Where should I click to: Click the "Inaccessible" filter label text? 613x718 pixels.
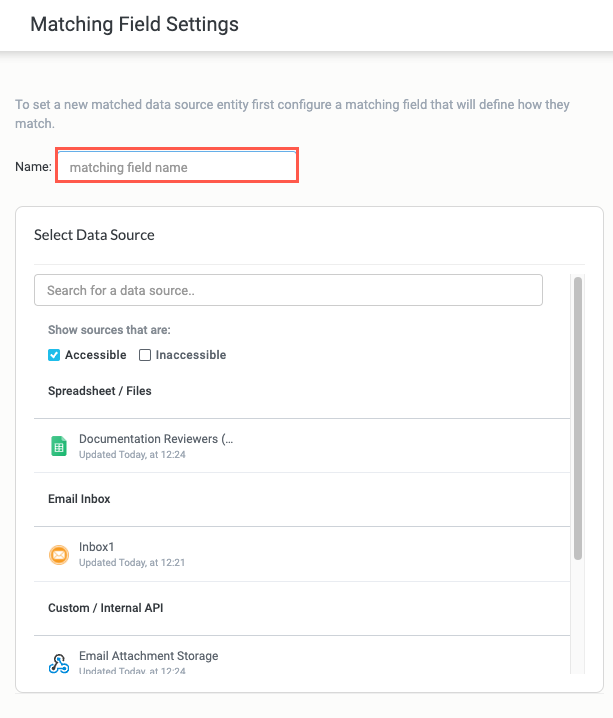coord(191,355)
